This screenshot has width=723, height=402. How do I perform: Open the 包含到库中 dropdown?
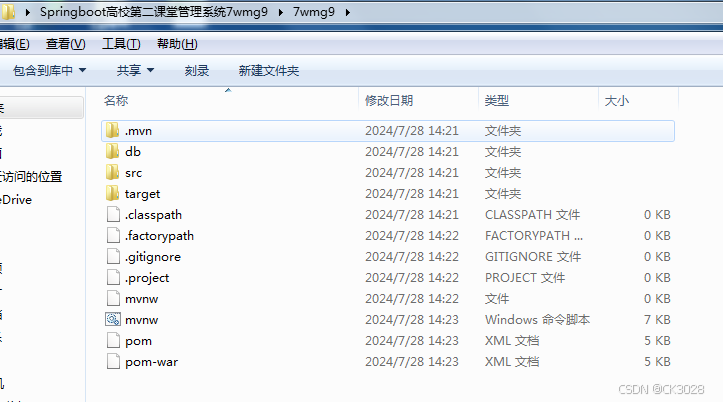tap(49, 71)
